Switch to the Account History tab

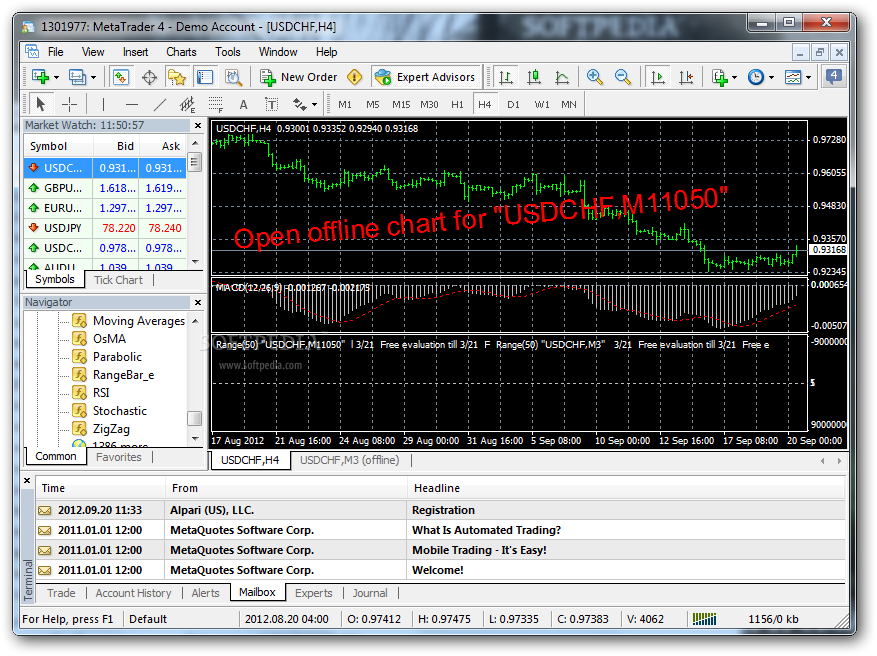pos(133,593)
